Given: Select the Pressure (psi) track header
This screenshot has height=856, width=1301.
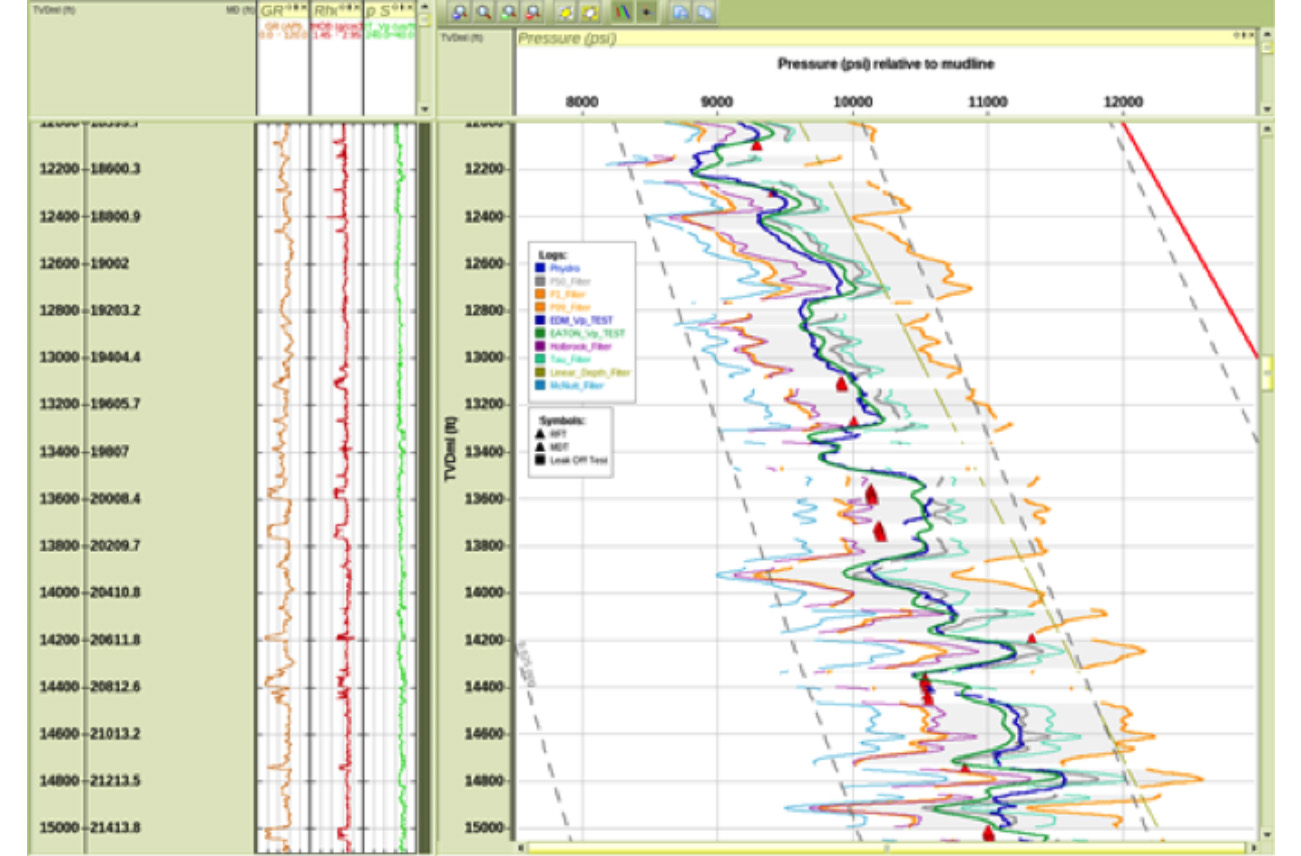Looking at the screenshot, I should (566, 38).
